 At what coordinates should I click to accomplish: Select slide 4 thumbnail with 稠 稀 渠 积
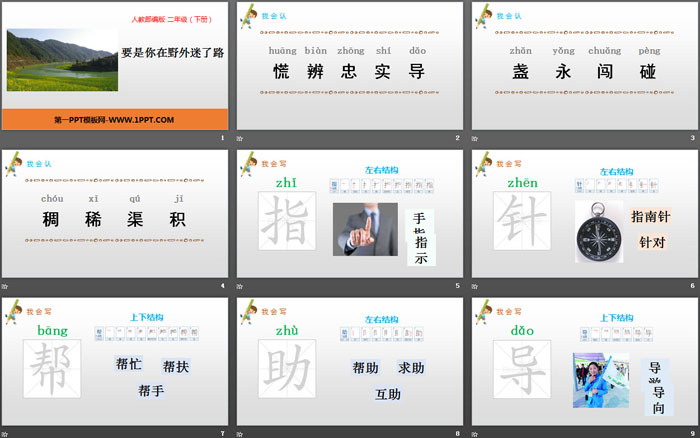pyautogui.click(x=115, y=213)
